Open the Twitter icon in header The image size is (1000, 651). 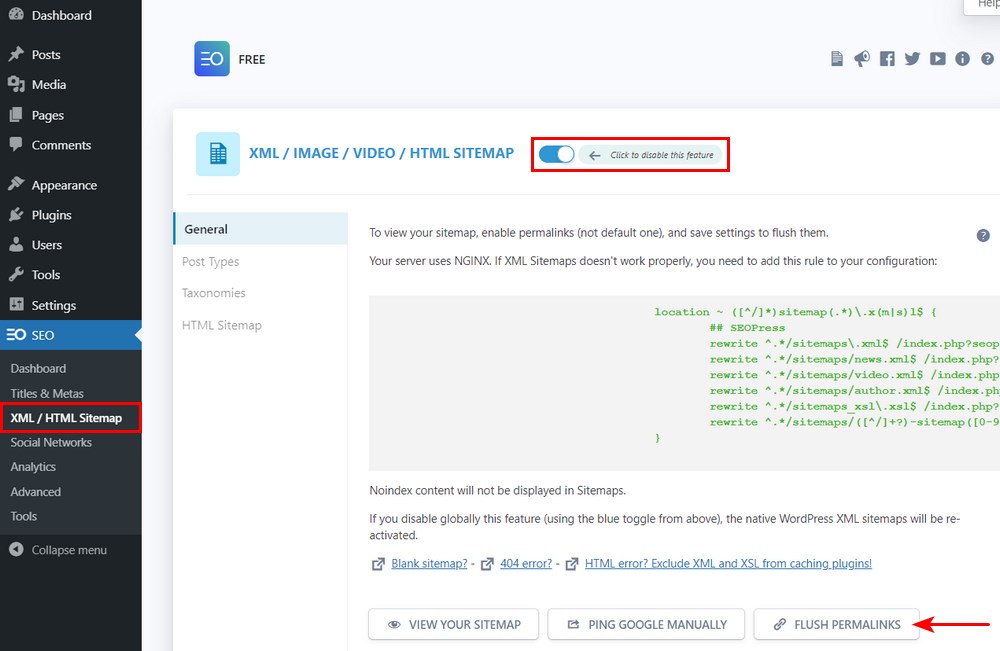click(x=912, y=59)
